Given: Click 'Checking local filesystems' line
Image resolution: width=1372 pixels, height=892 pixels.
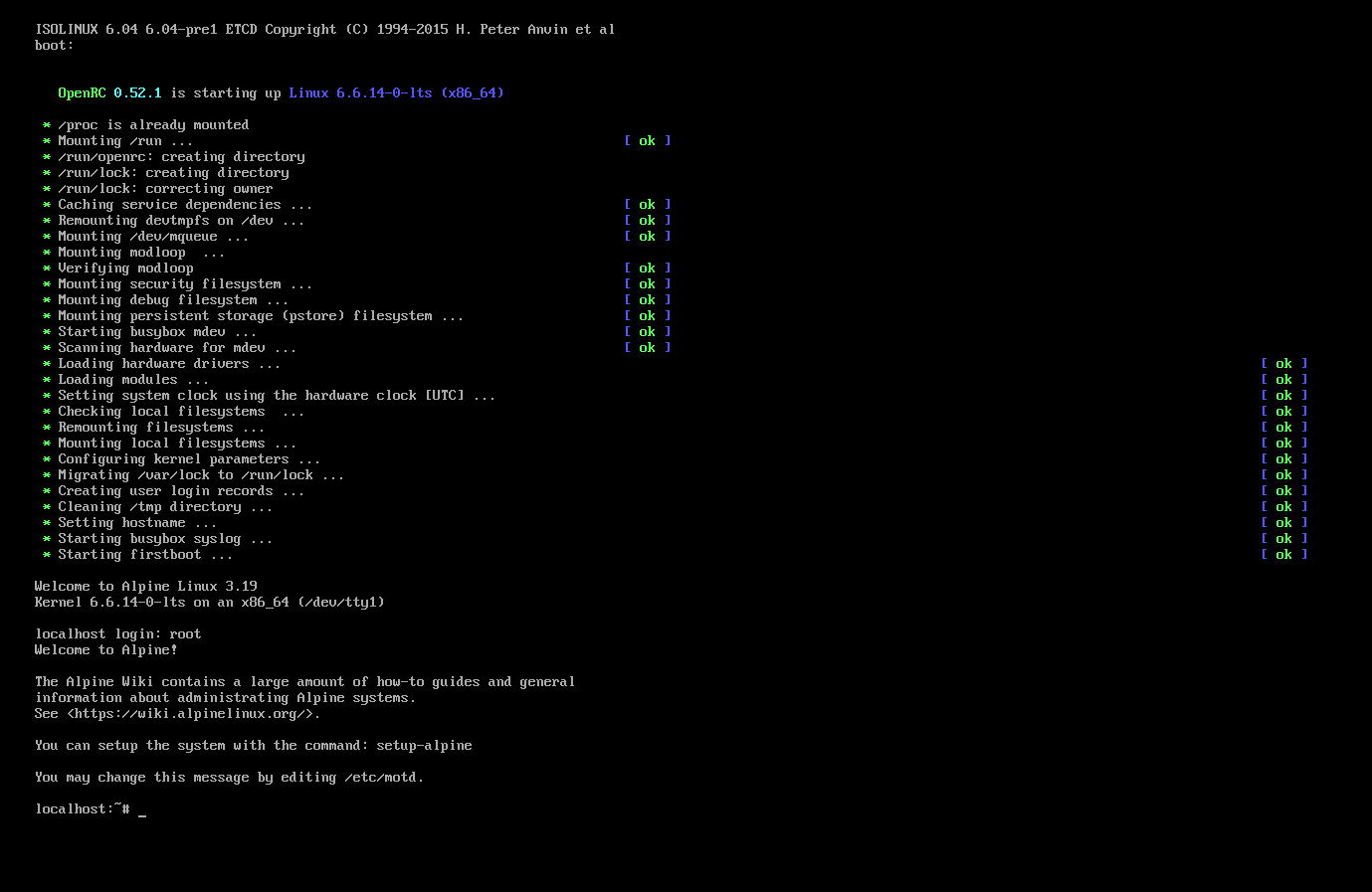Looking at the screenshot, I should [x=181, y=412].
